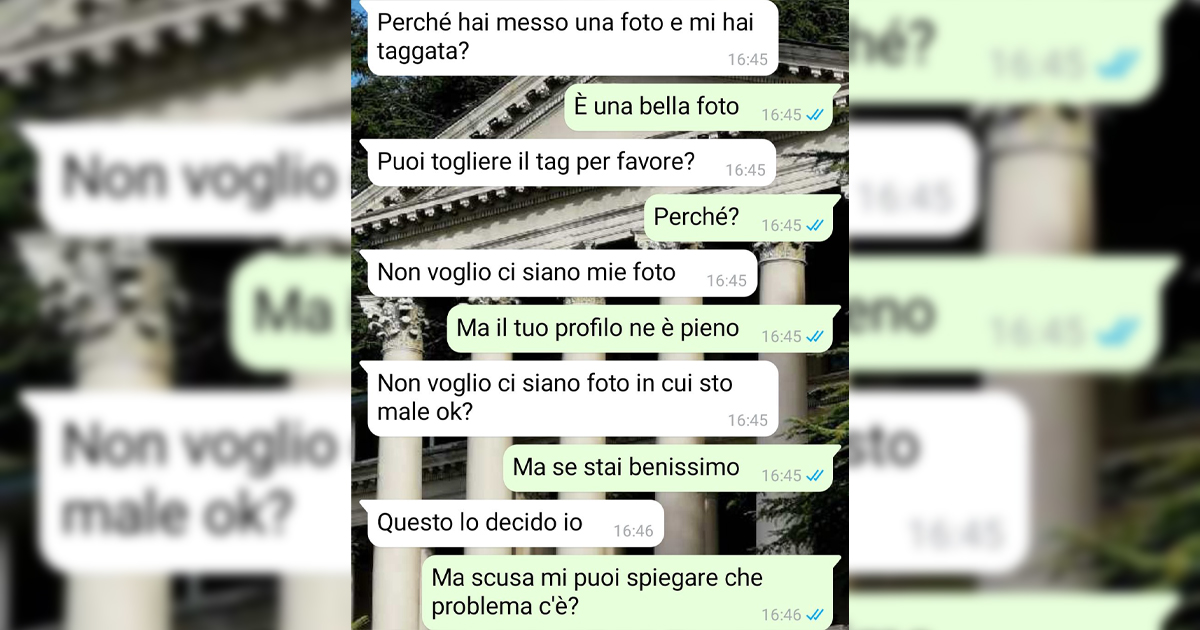
Task: Click blue ticks on "Ma il tuo profilo" message
Action: [x=816, y=337]
